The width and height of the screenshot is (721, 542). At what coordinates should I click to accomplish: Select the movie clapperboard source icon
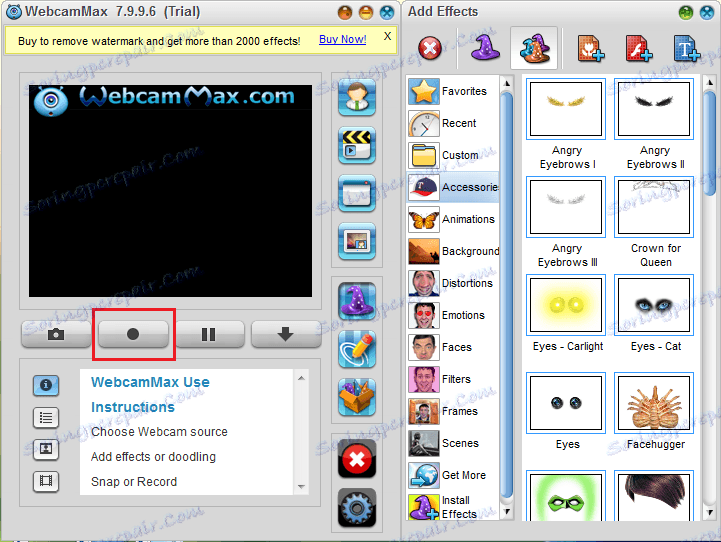[x=357, y=145]
